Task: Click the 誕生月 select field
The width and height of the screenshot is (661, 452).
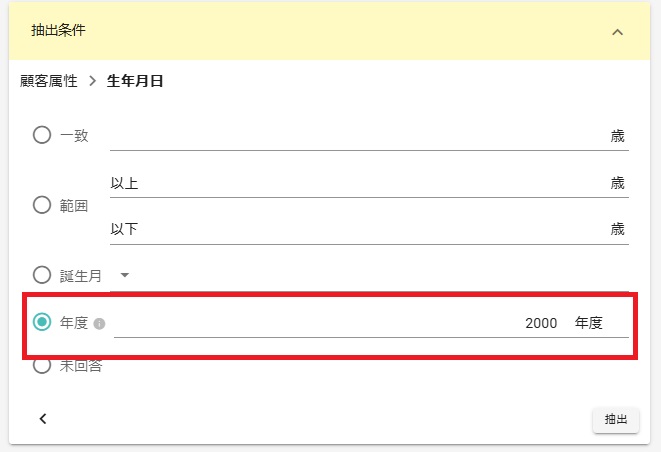Action: (x=369, y=277)
